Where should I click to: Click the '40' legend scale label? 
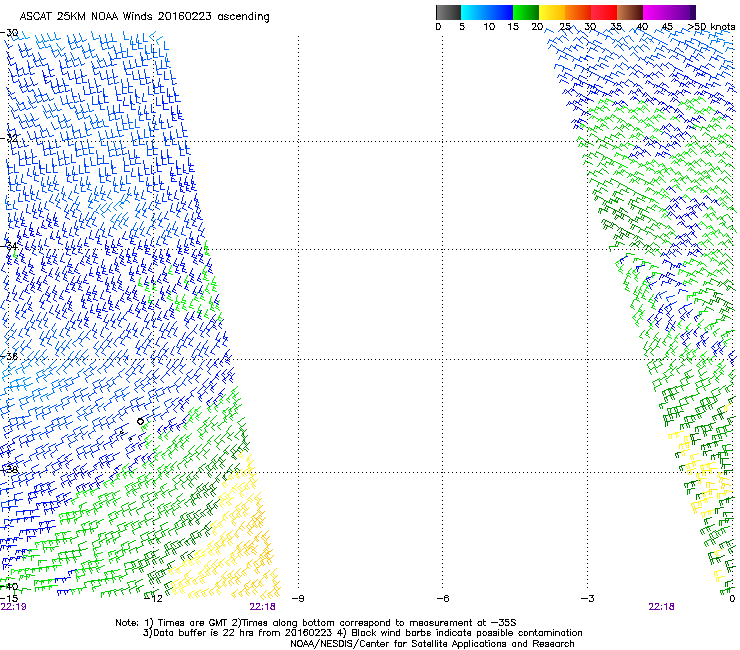click(x=642, y=27)
